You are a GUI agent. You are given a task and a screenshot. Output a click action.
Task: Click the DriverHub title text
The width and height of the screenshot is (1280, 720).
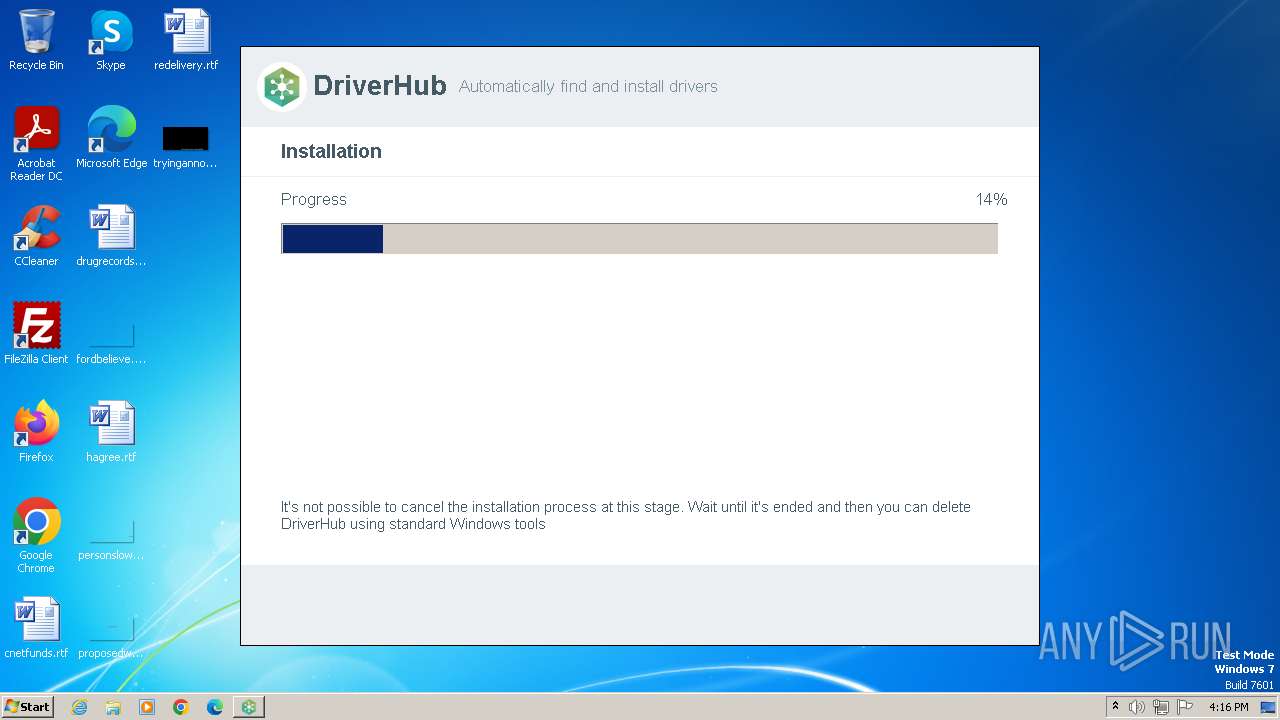(x=380, y=86)
